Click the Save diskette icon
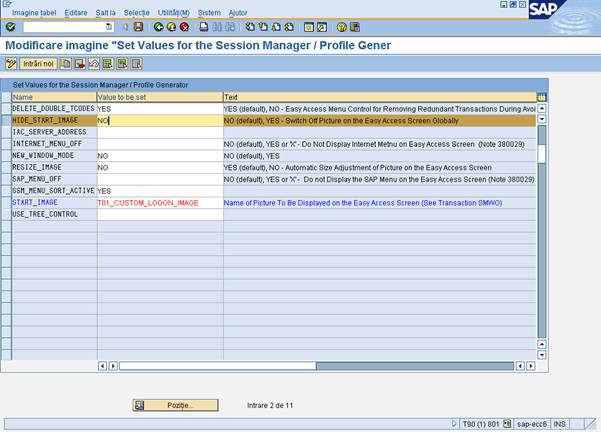This screenshot has height=432, width=601. click(138, 26)
